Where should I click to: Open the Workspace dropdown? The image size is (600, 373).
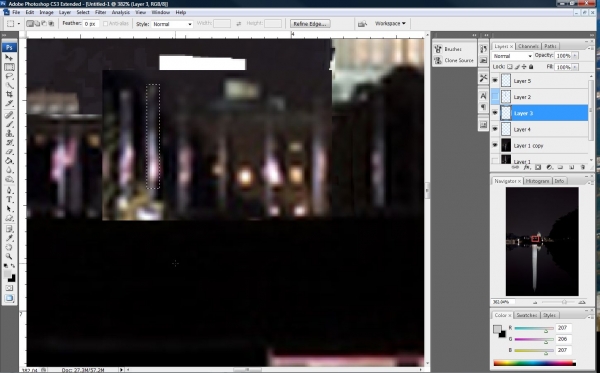[390, 24]
